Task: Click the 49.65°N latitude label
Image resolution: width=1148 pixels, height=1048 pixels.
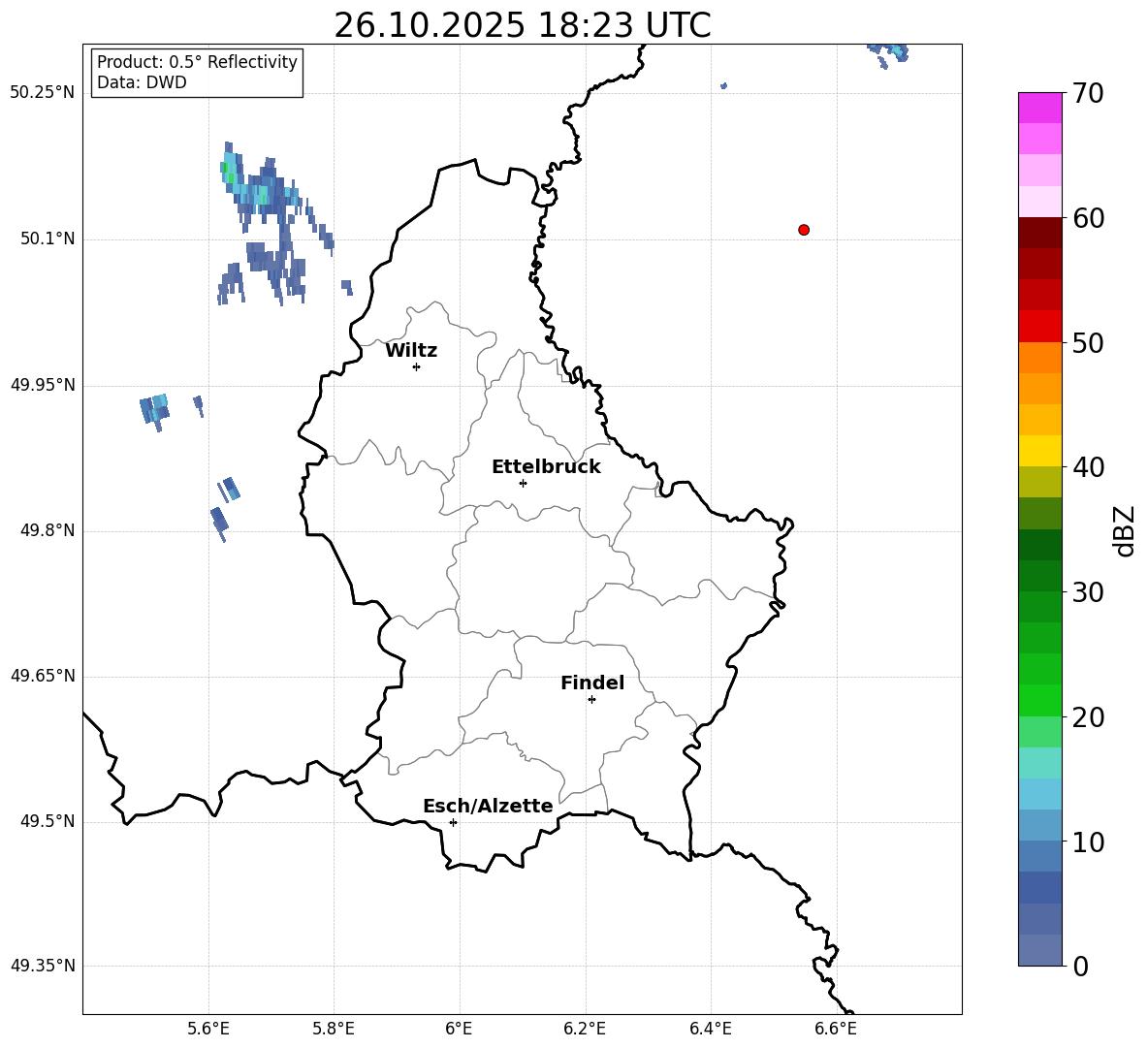Action: [43, 676]
